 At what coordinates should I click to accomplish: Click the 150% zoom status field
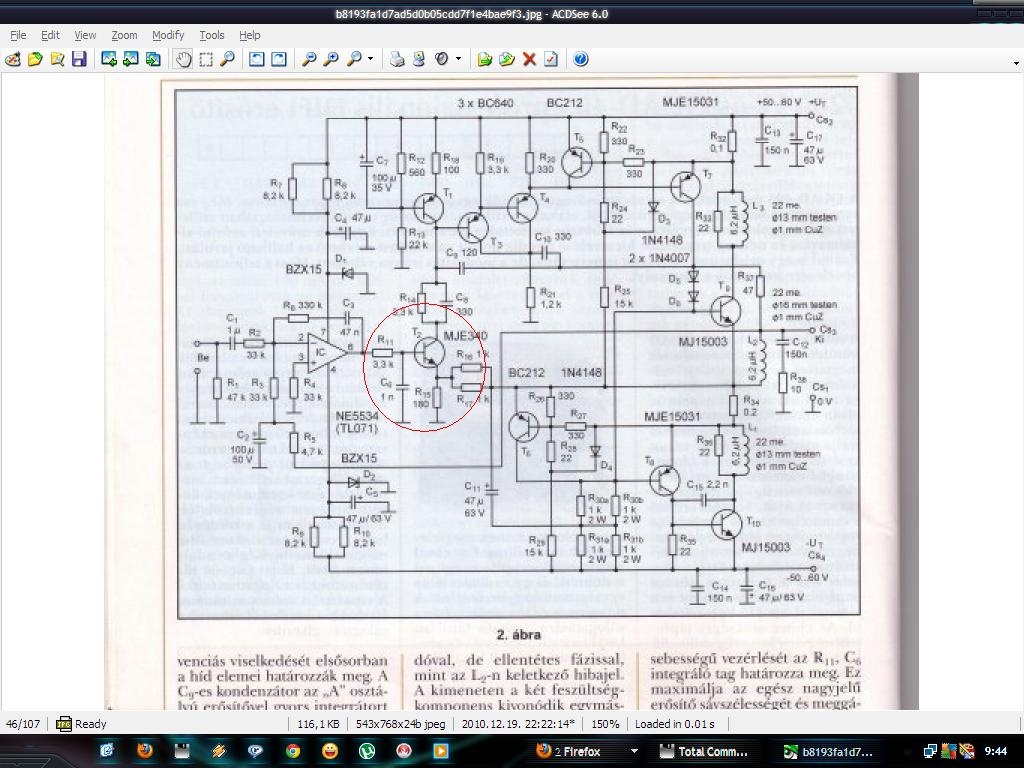pyautogui.click(x=605, y=724)
